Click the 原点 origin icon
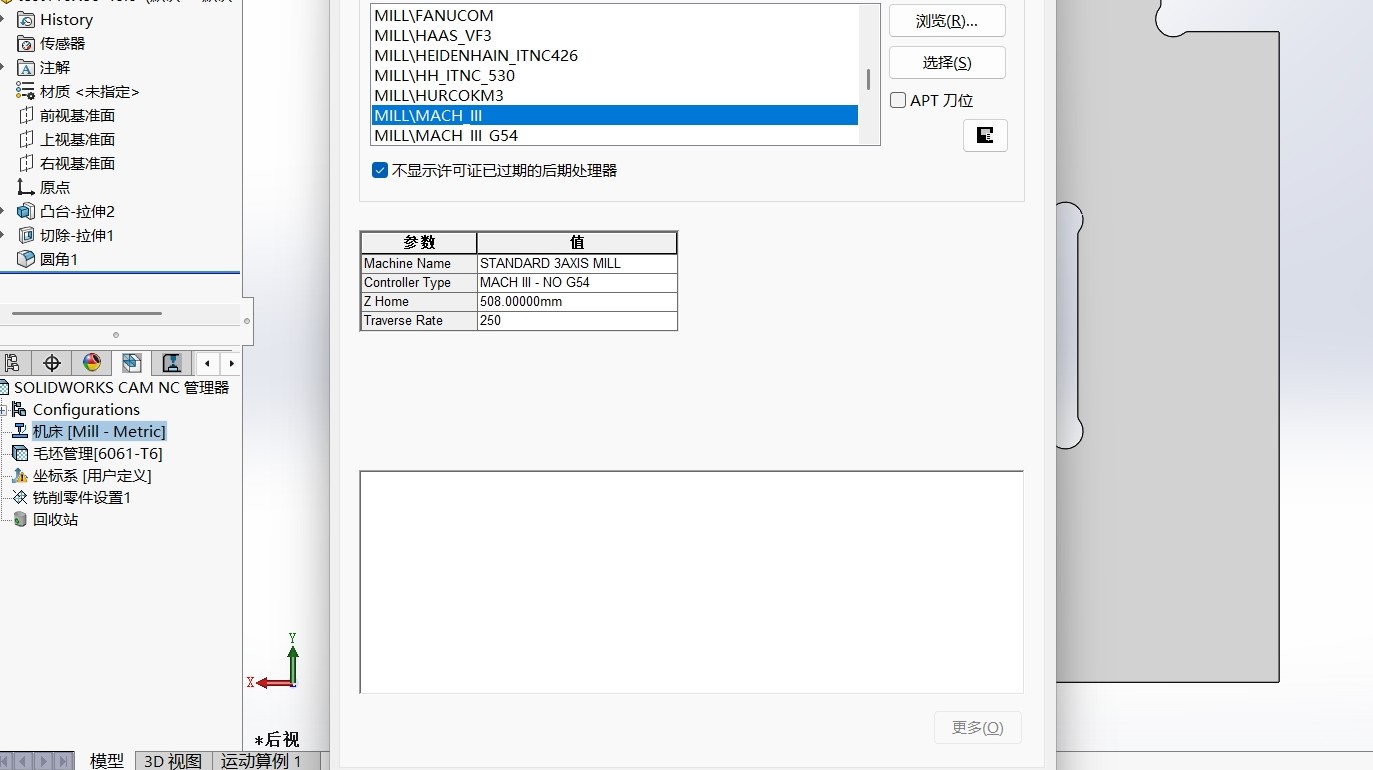 (26, 187)
